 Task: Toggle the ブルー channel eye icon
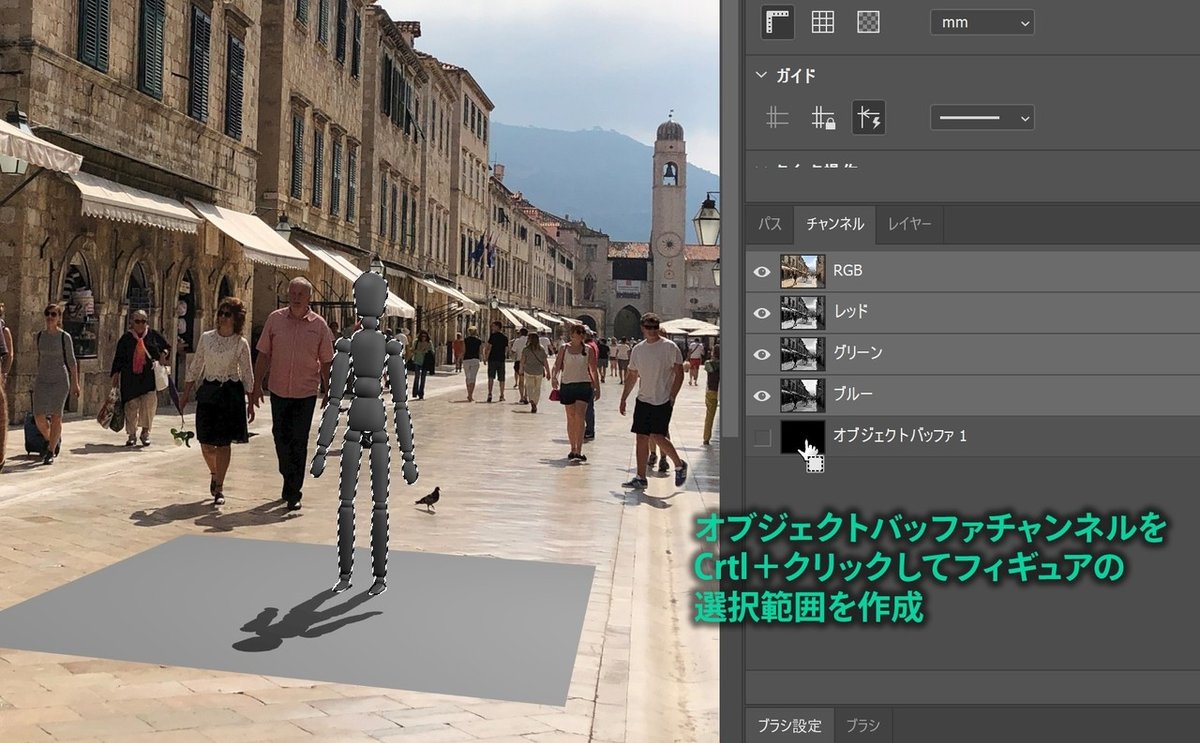(763, 394)
